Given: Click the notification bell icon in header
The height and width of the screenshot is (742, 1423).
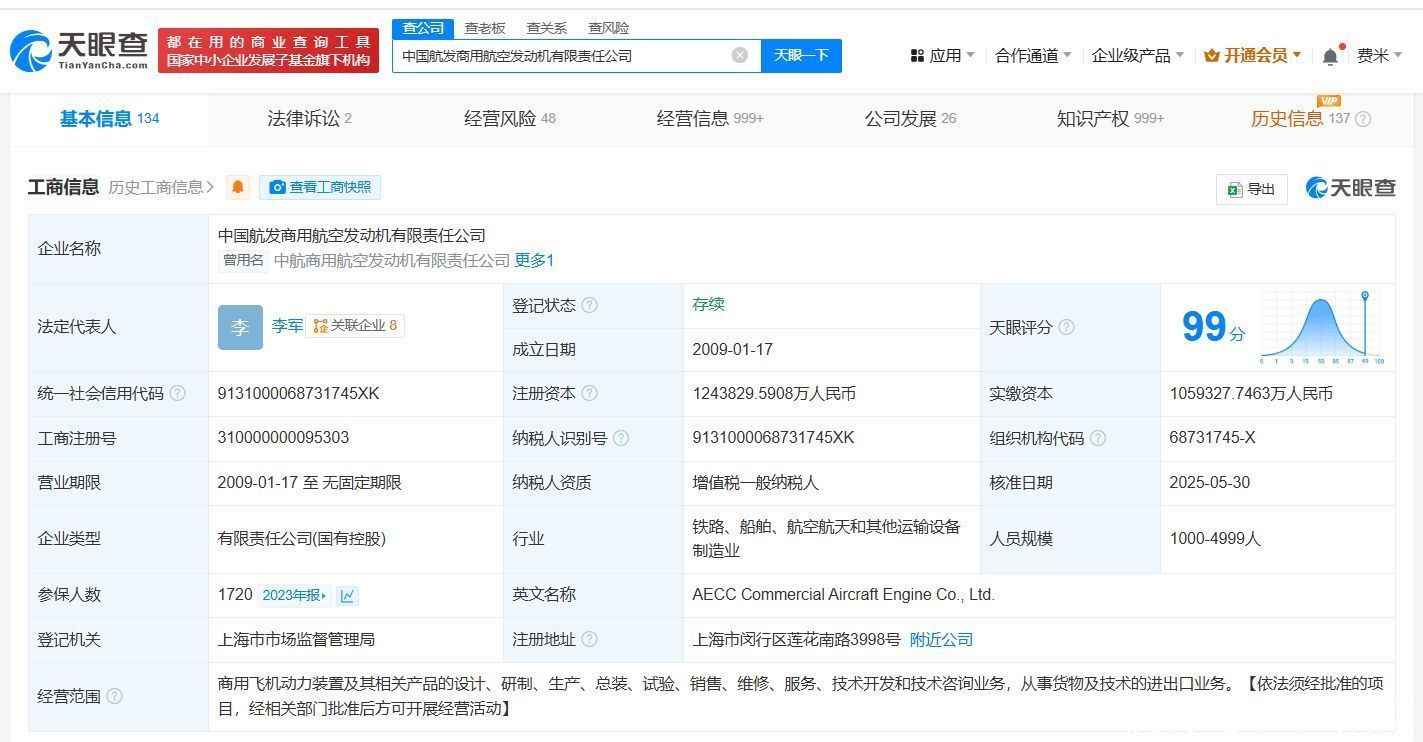Looking at the screenshot, I should point(1330,56).
